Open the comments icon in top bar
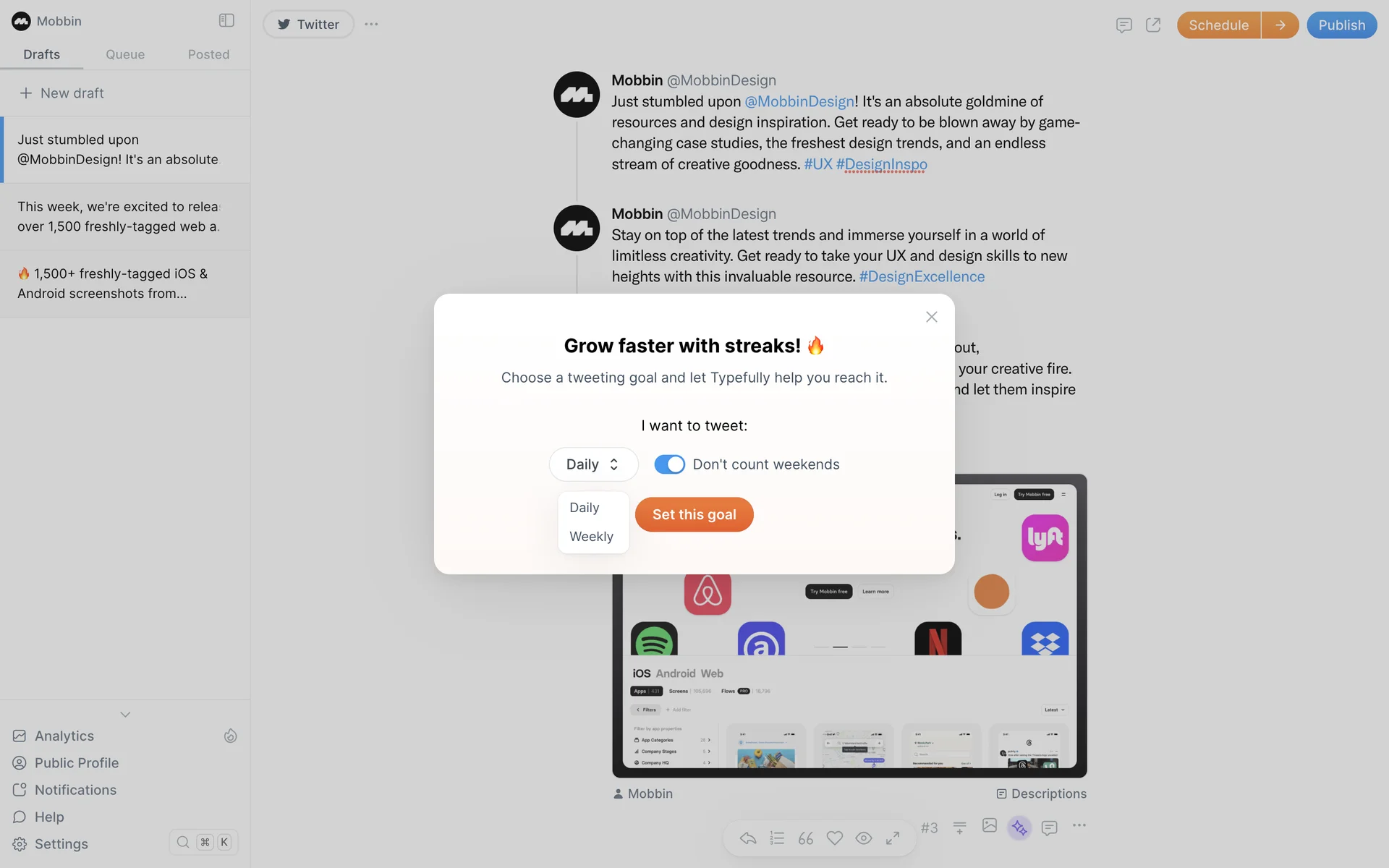Screen dimensions: 1389x868 tap(1123, 25)
